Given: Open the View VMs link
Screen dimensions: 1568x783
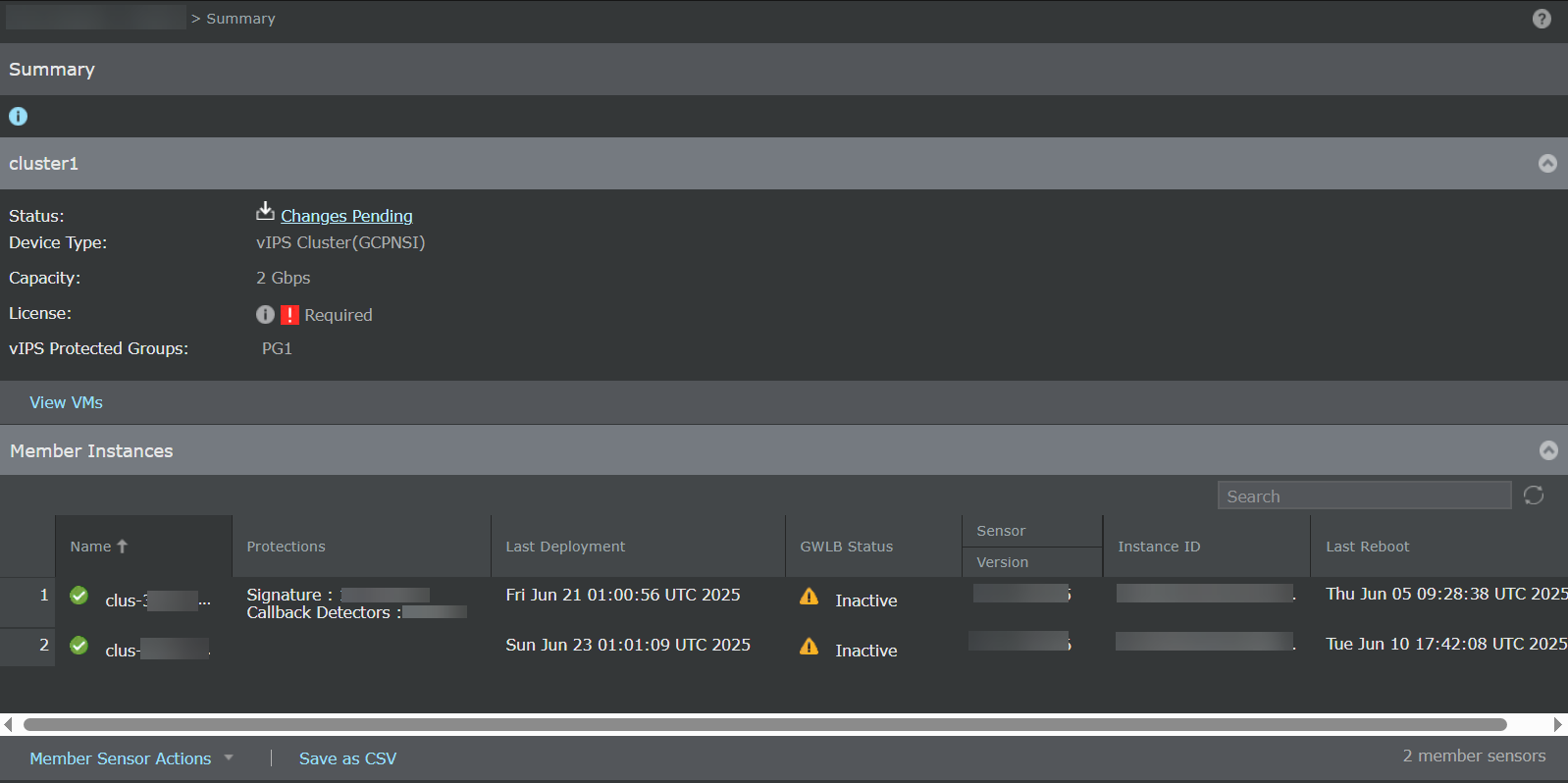Looking at the screenshot, I should [x=66, y=402].
